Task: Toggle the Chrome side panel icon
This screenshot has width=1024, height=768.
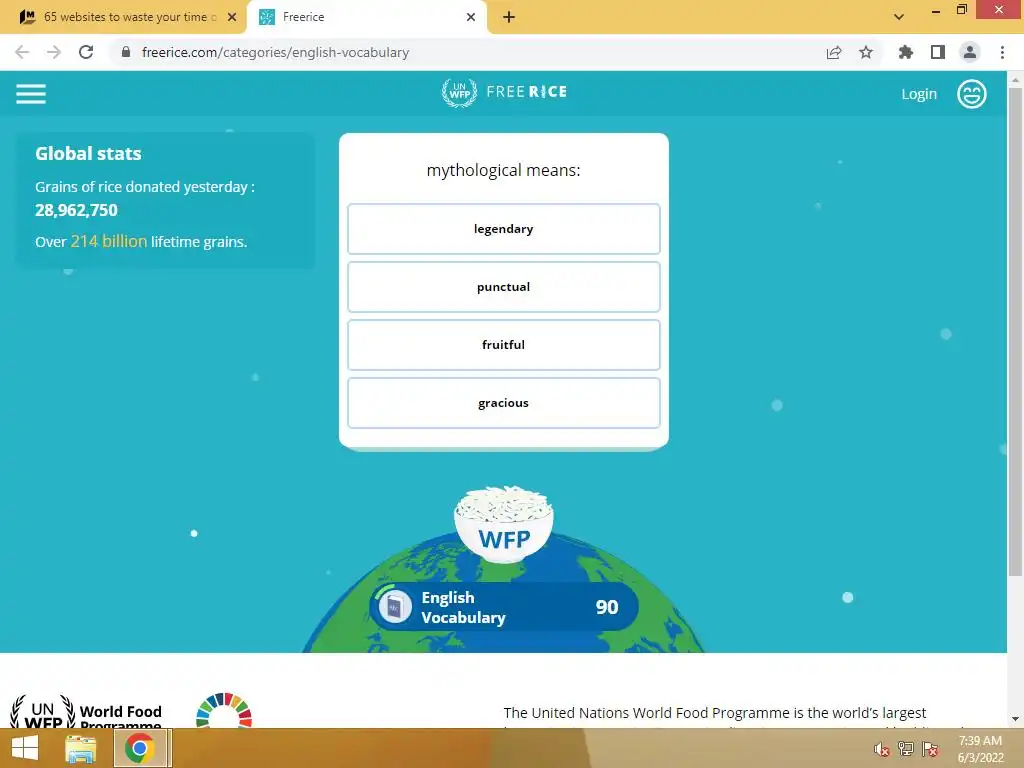Action: coord(938,52)
